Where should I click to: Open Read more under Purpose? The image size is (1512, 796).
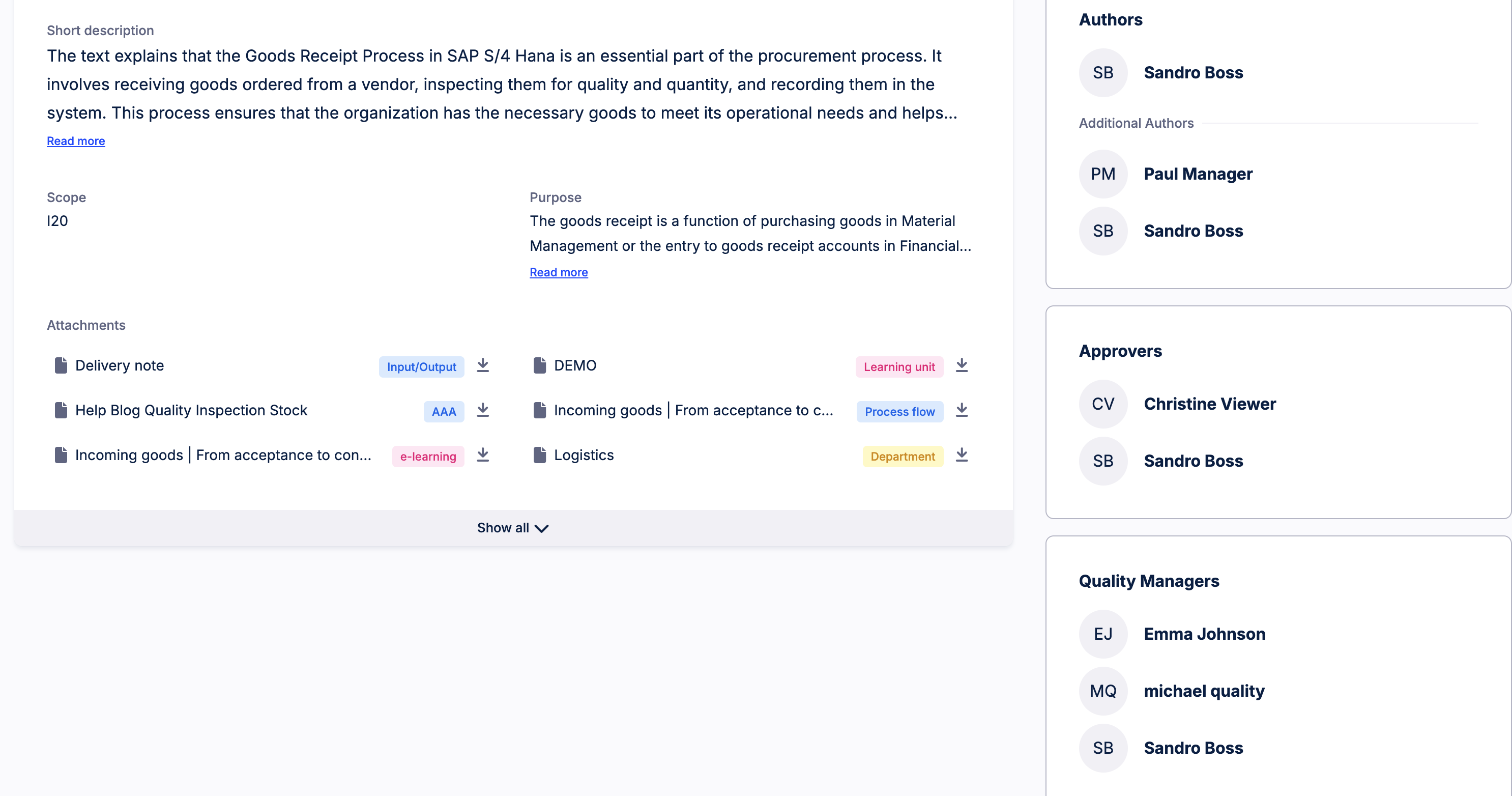(x=558, y=272)
